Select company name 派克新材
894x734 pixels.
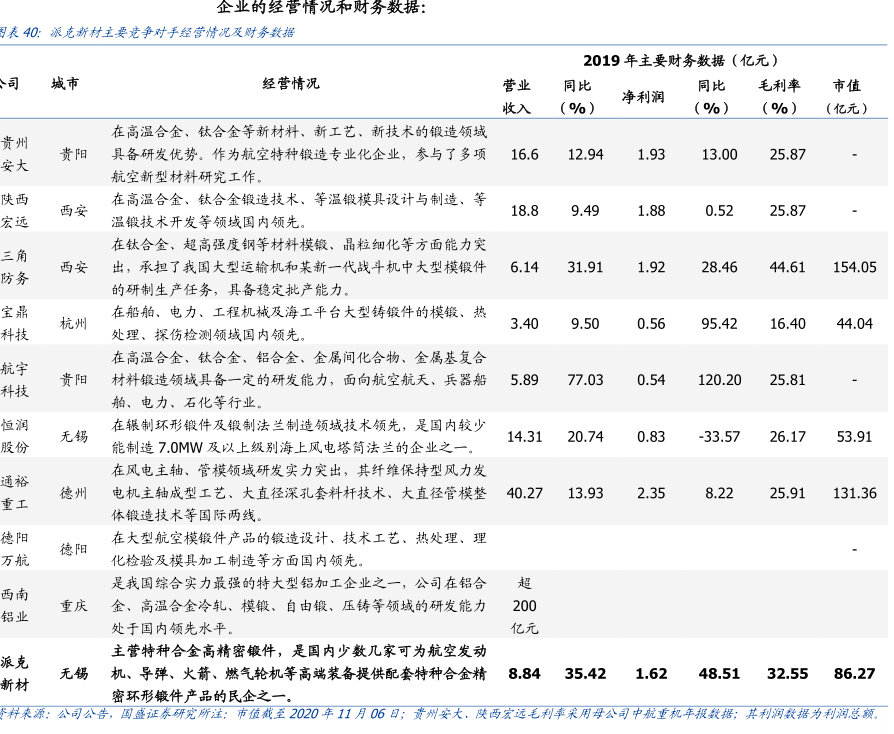[14, 674]
